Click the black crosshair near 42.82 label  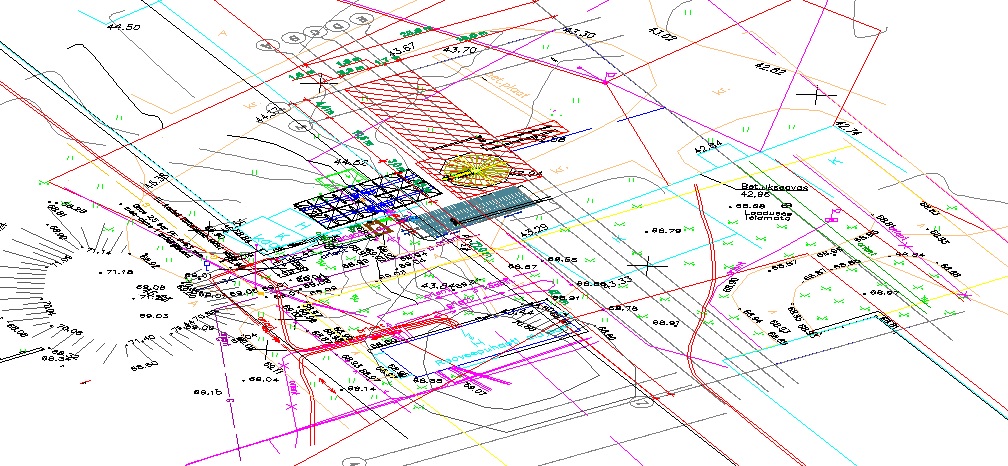(x=822, y=96)
